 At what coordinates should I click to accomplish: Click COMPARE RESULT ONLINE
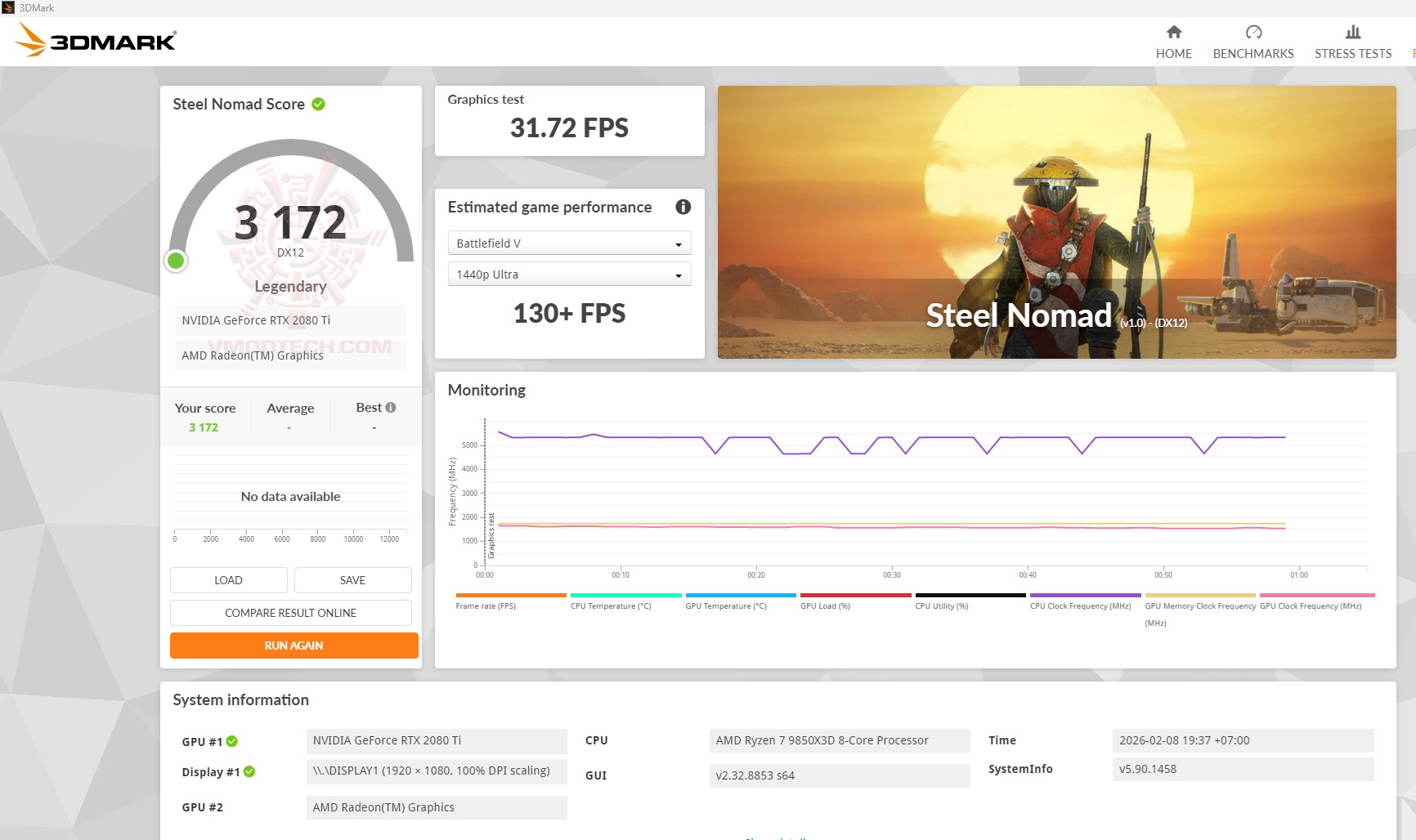[290, 613]
